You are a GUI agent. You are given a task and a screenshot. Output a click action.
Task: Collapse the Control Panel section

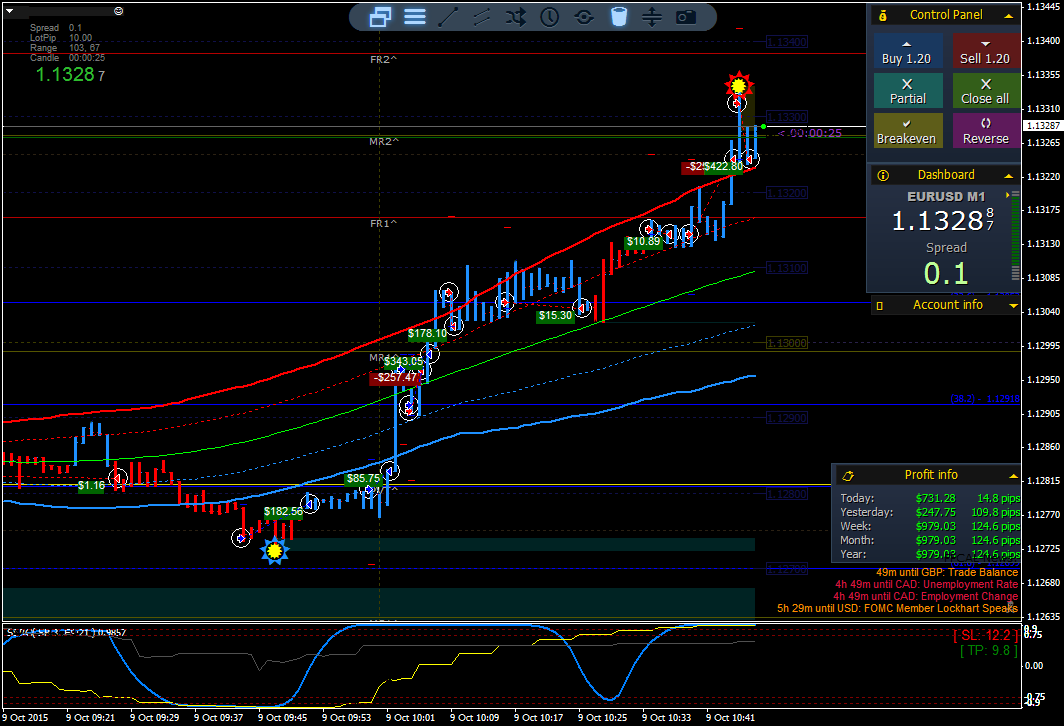(1008, 16)
